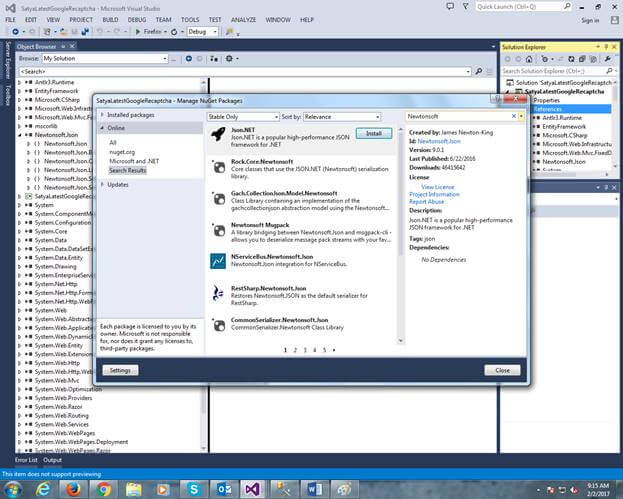This screenshot has height=499, width=623.
Task: Open the Sort by Relevance dropdown
Action: tap(342, 117)
